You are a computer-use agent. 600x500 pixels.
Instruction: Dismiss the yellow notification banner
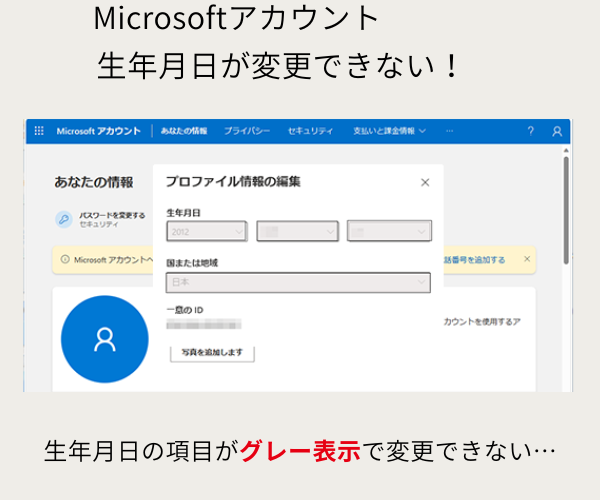[x=527, y=259]
